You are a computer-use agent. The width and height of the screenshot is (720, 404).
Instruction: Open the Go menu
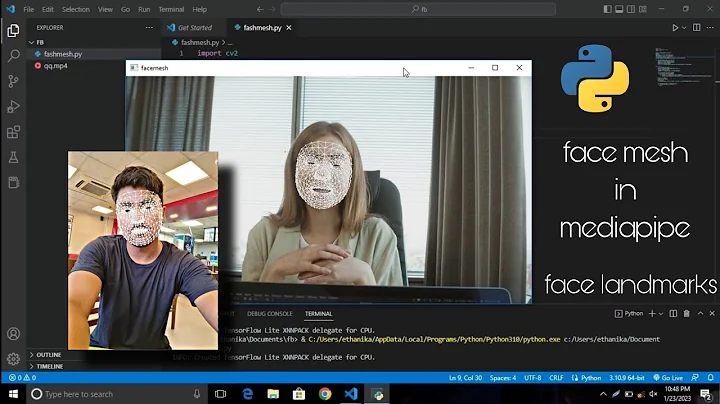[x=125, y=9]
